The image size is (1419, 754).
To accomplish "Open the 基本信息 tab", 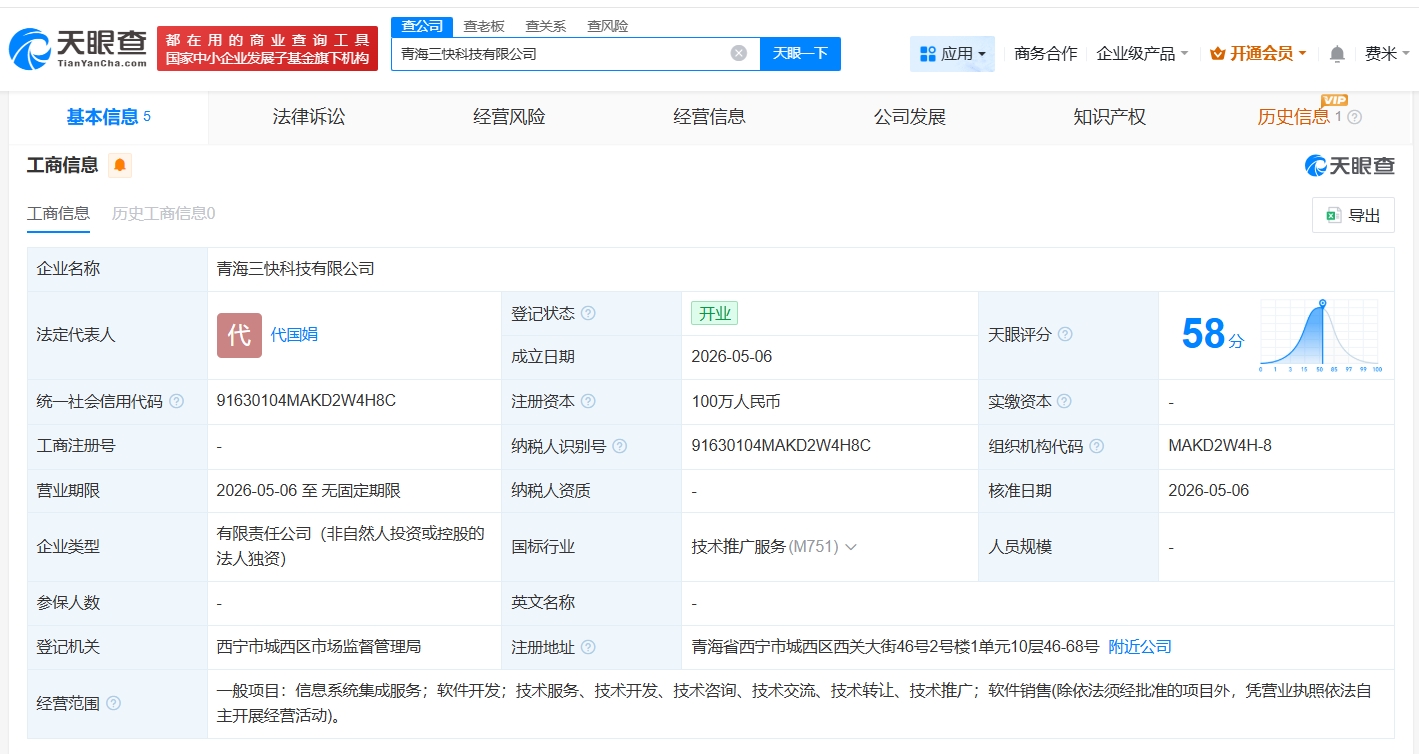I will pyautogui.click(x=108, y=117).
